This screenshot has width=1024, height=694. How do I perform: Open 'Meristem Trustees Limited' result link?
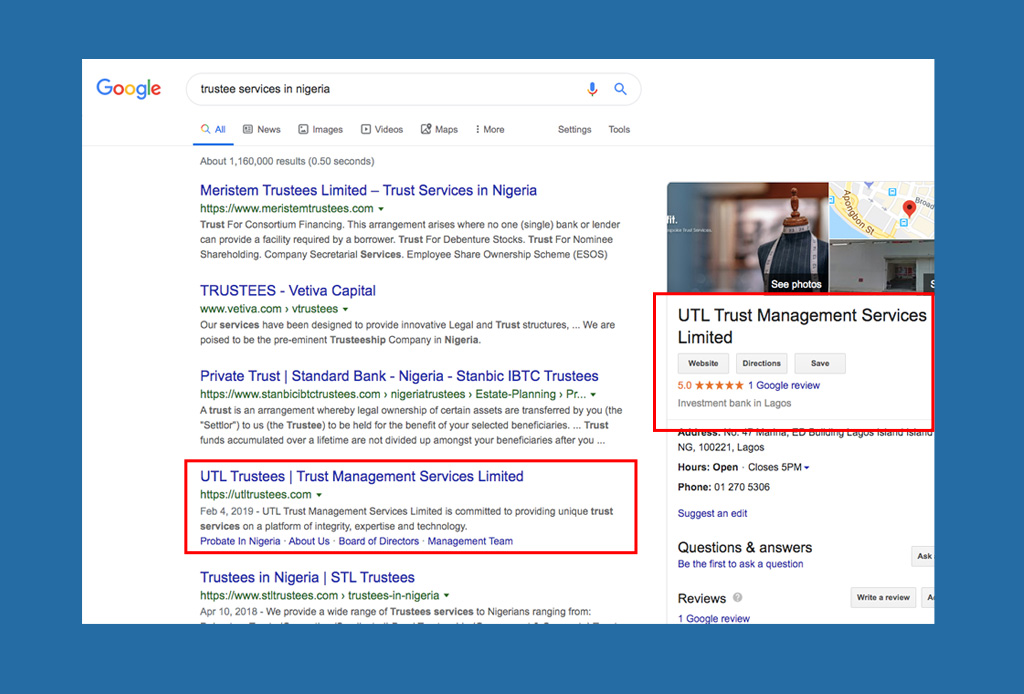(x=368, y=190)
